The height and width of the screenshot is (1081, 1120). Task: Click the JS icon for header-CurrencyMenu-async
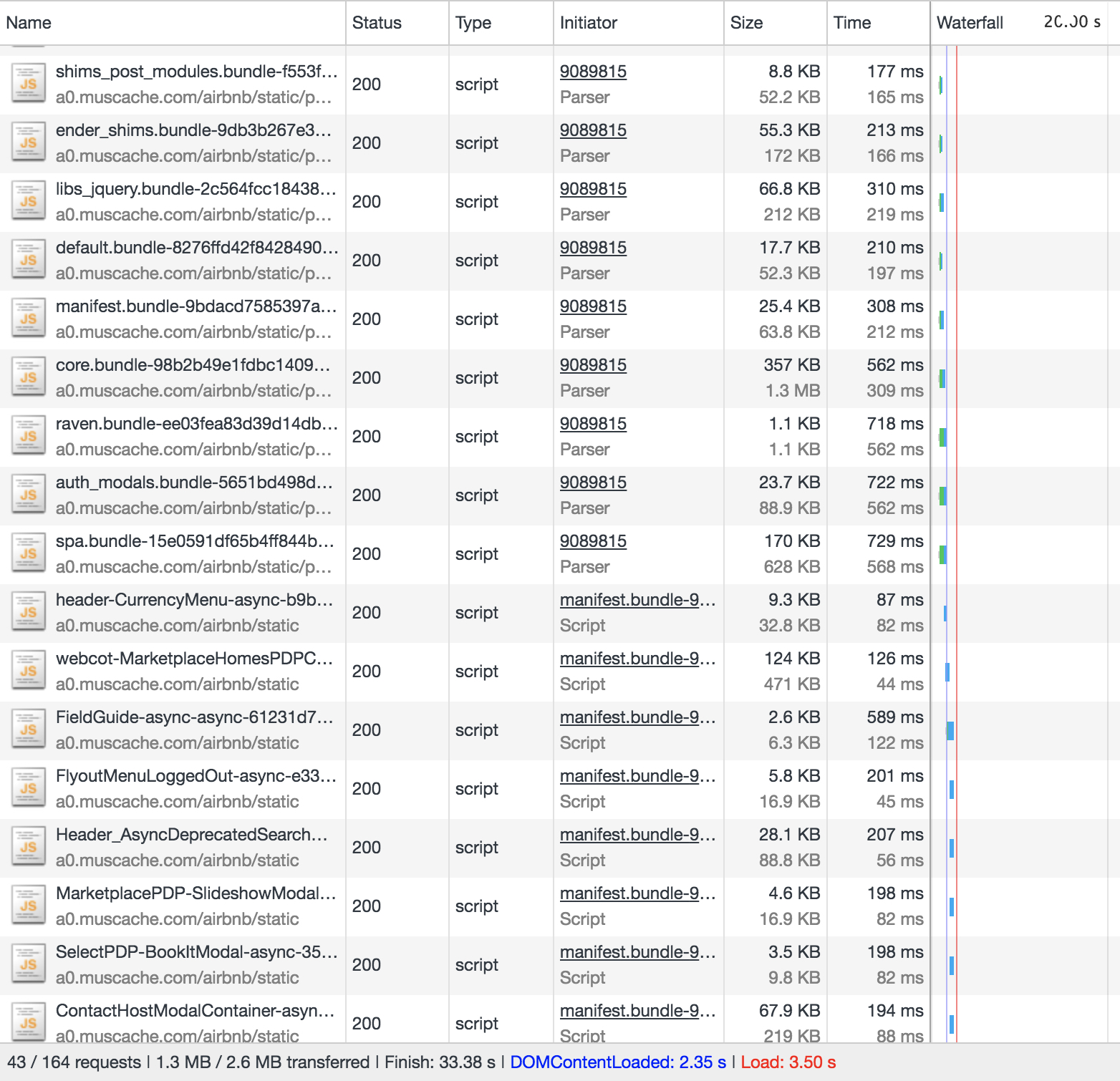click(x=29, y=612)
